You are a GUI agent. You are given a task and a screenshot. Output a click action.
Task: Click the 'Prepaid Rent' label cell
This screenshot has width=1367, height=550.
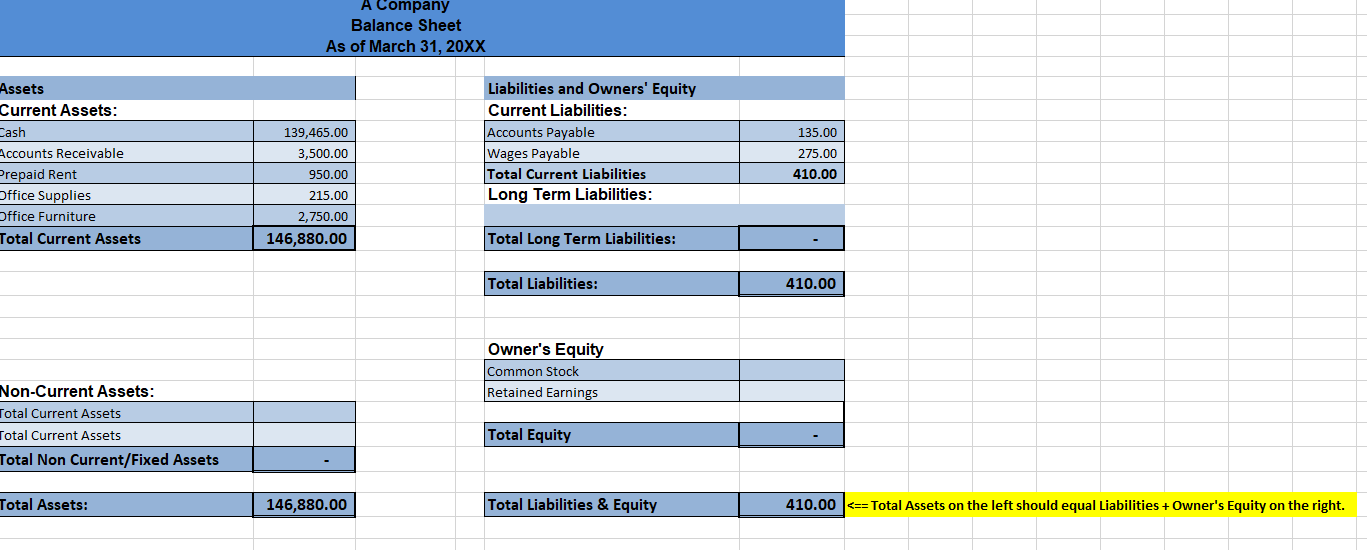click(x=126, y=174)
